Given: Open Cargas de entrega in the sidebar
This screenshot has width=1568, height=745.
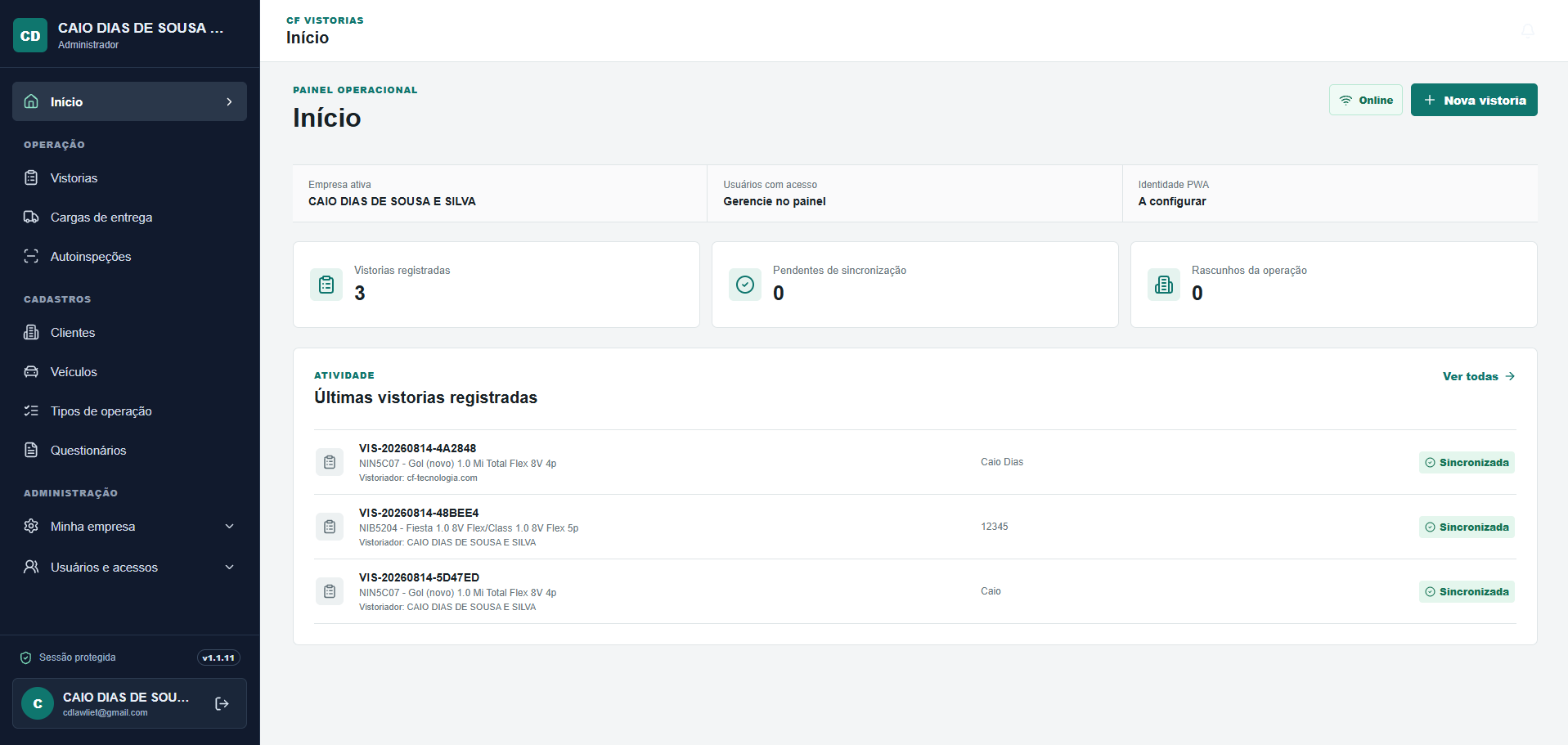Looking at the screenshot, I should point(129,217).
